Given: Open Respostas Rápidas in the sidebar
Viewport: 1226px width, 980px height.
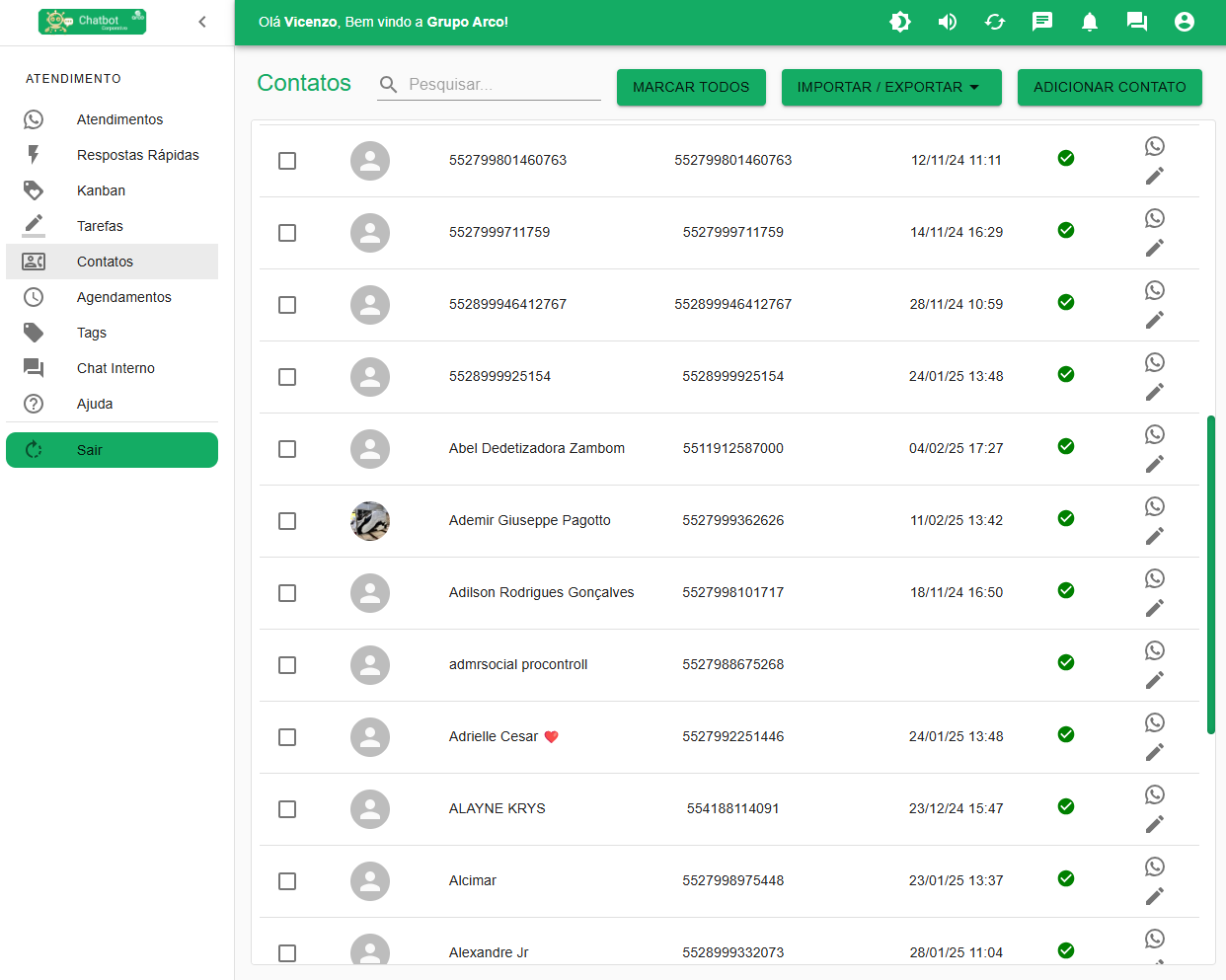Looking at the screenshot, I should [x=137, y=155].
